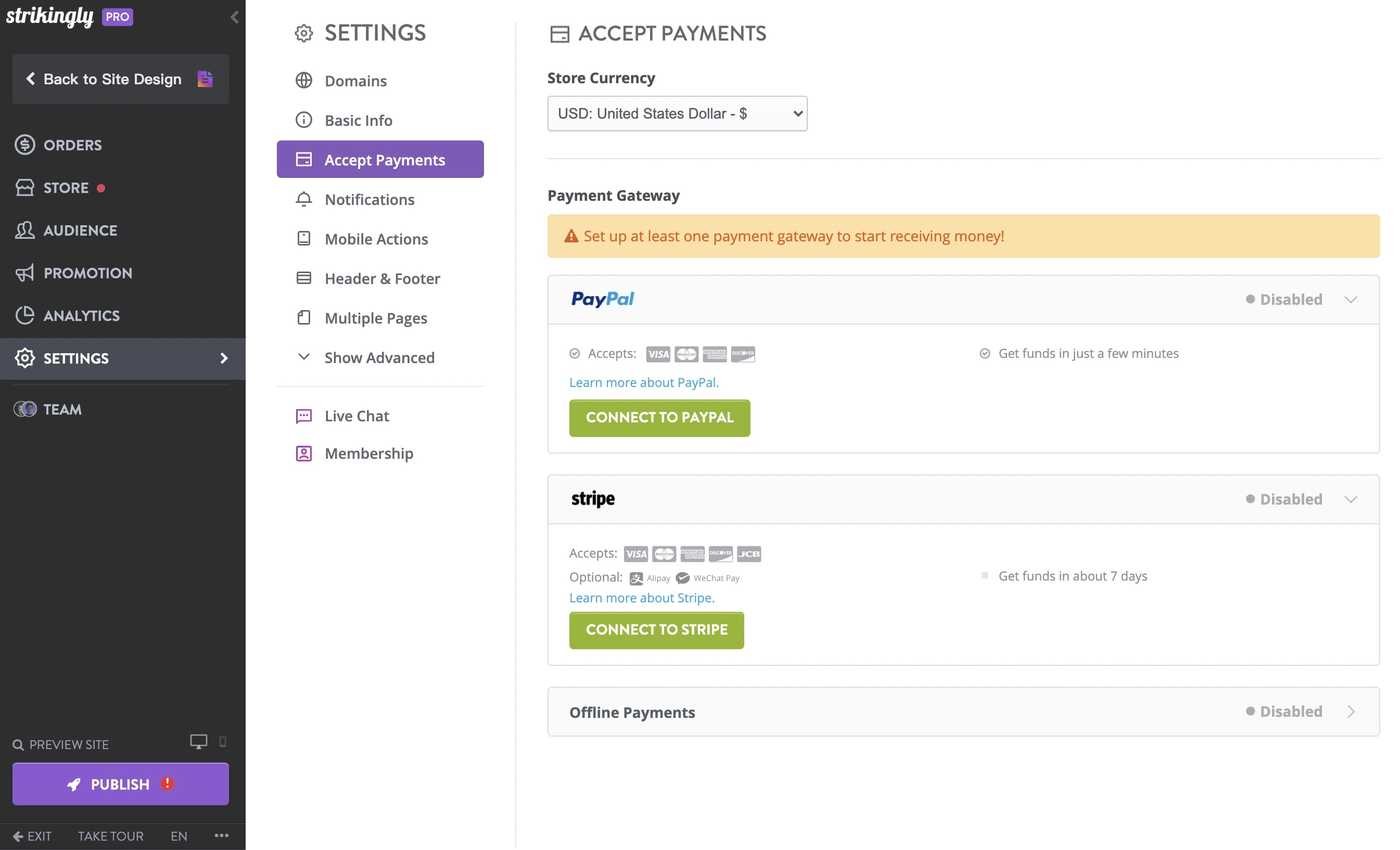The height and width of the screenshot is (850, 1400).
Task: Open the Domains globe icon
Action: point(303,80)
